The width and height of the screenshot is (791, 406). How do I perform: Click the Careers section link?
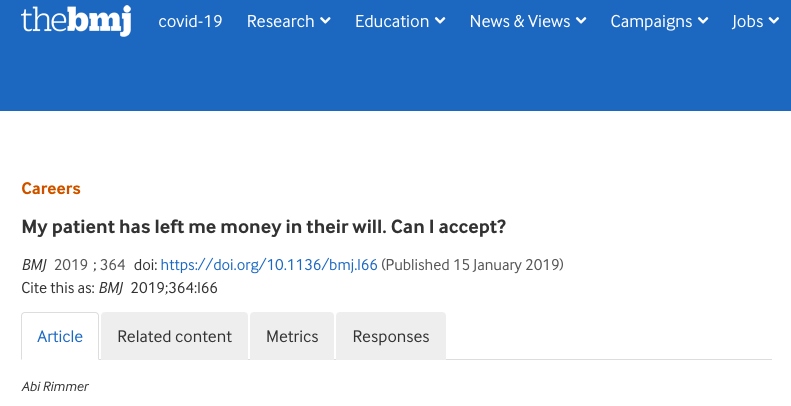[51, 189]
